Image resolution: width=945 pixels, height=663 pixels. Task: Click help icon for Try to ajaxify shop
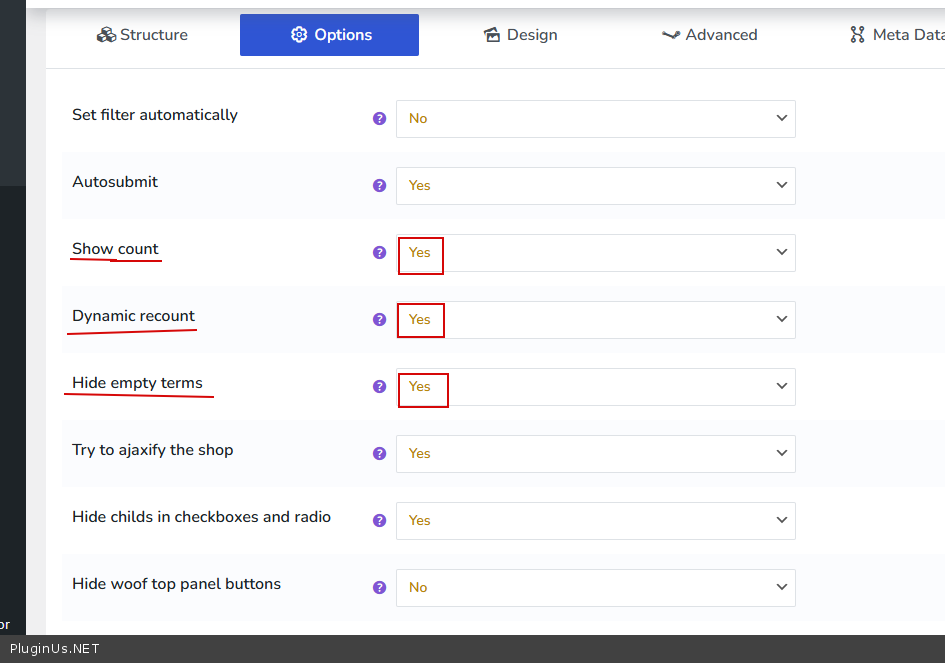(379, 453)
